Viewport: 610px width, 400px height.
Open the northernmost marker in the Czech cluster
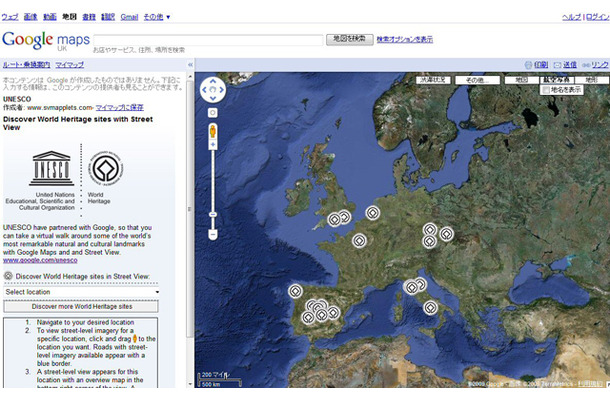[429, 229]
